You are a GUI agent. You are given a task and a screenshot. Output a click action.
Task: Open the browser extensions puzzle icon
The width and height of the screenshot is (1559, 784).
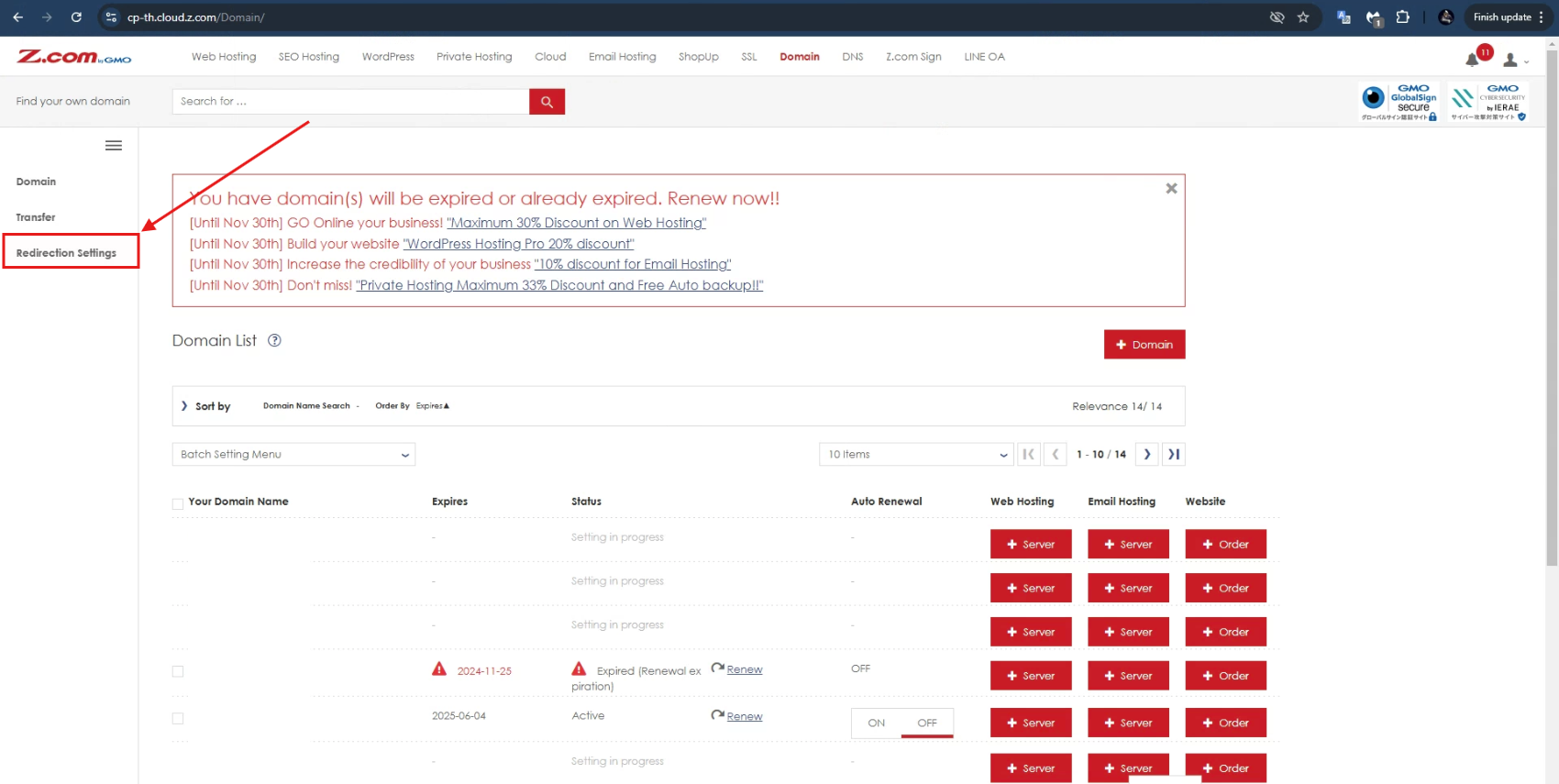1402,17
